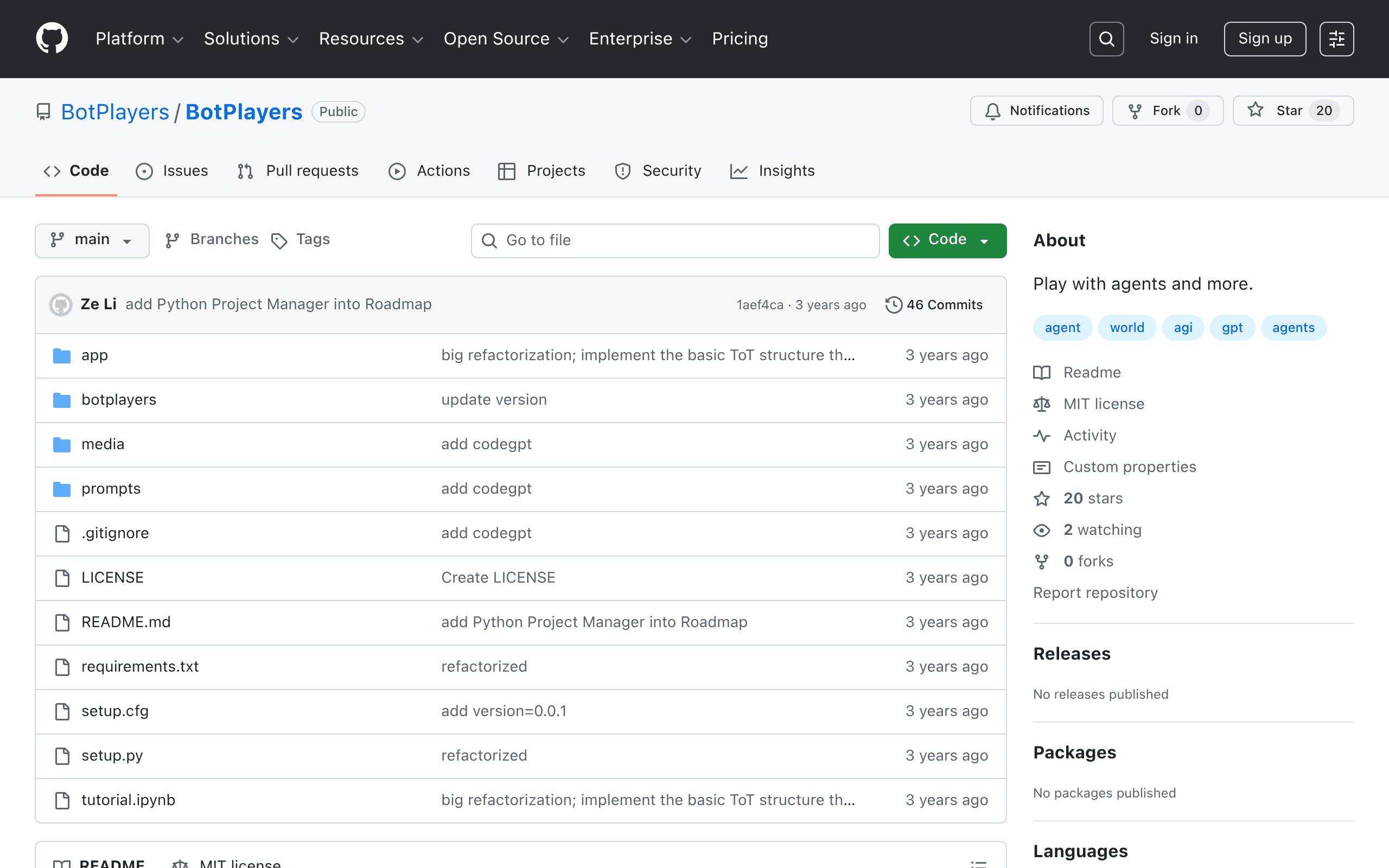Go to the Actions tab
This screenshot has height=868, width=1389.
429,171
